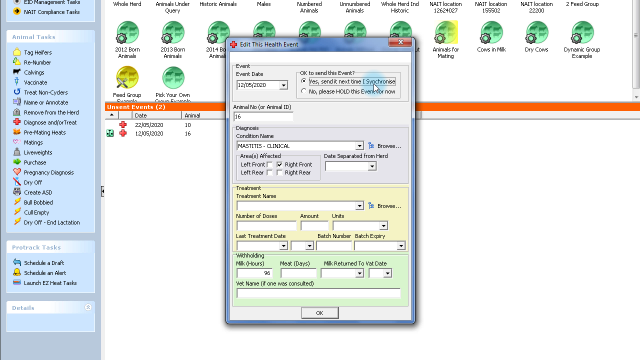Open the Liveweights task
The height and width of the screenshot is (360, 640).
pos(38,153)
